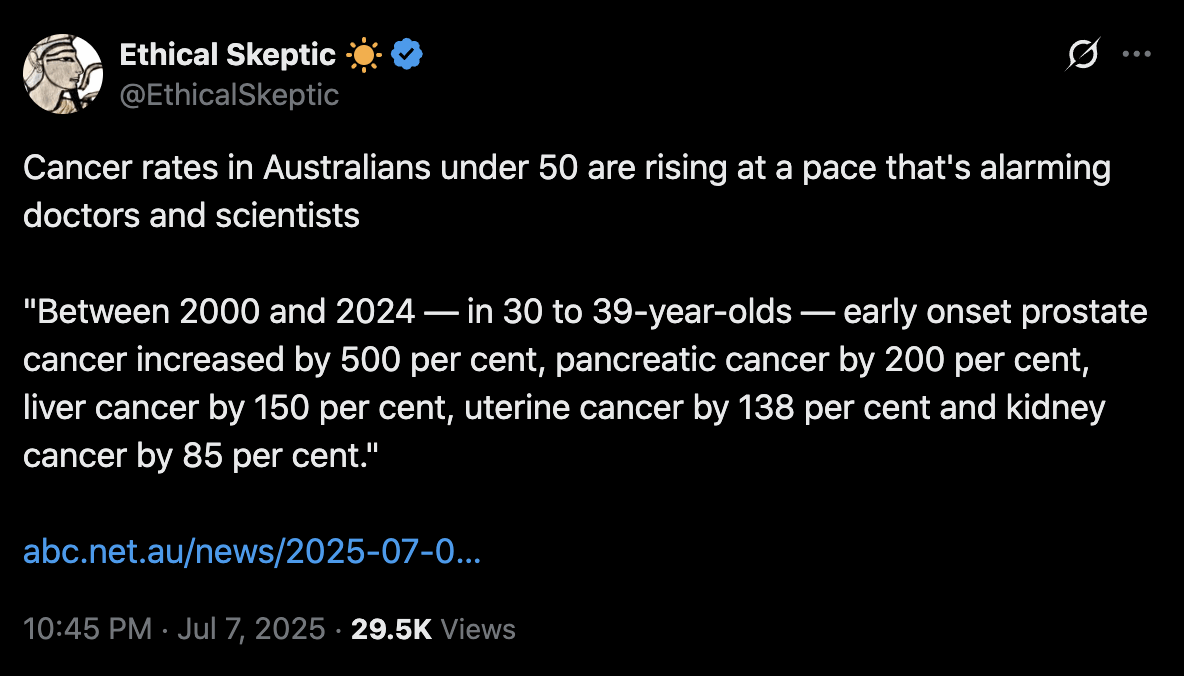Click the blue verified checkmark badge
Screen dimensions: 1184x676
[x=406, y=56]
